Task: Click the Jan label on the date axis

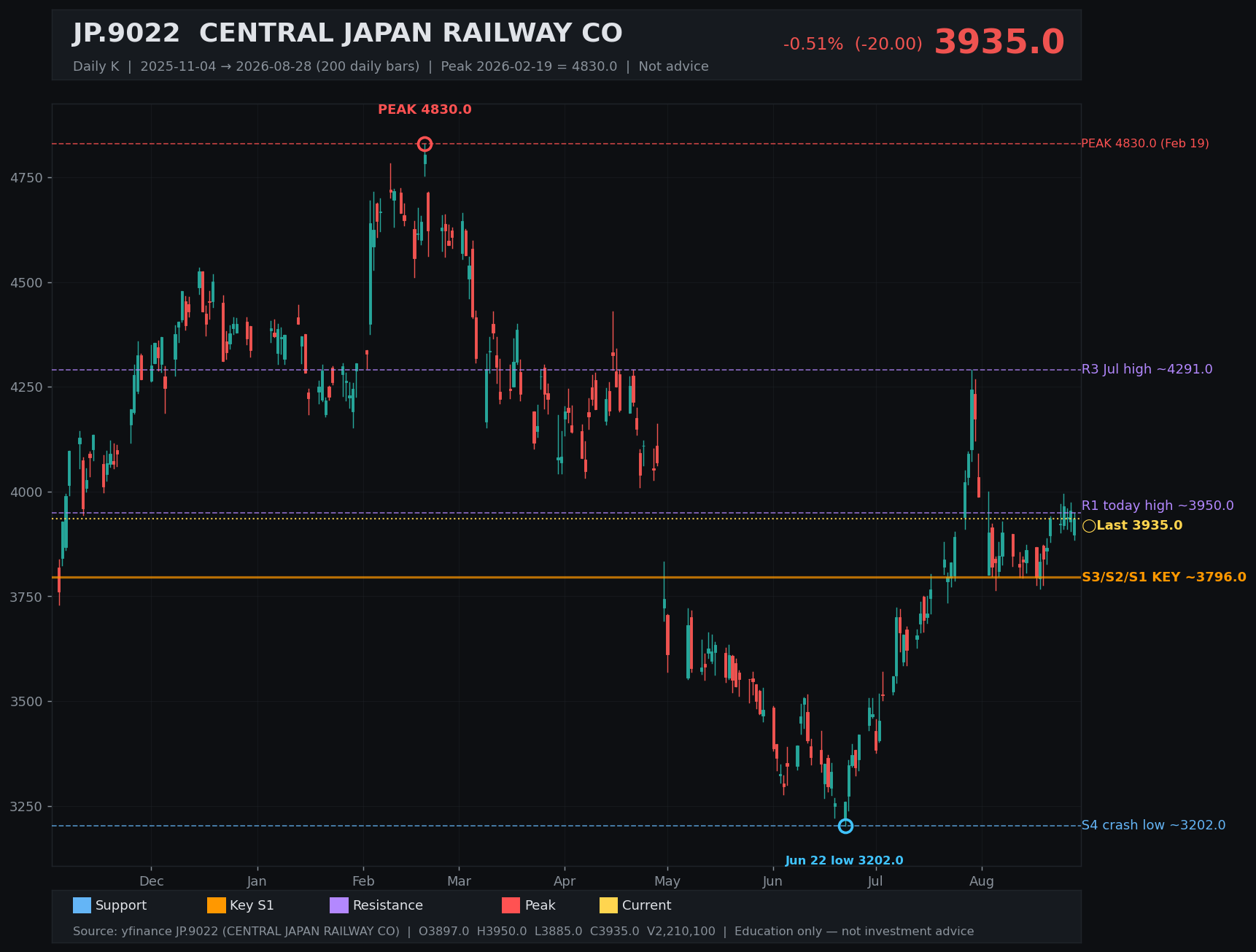Action: [257, 881]
